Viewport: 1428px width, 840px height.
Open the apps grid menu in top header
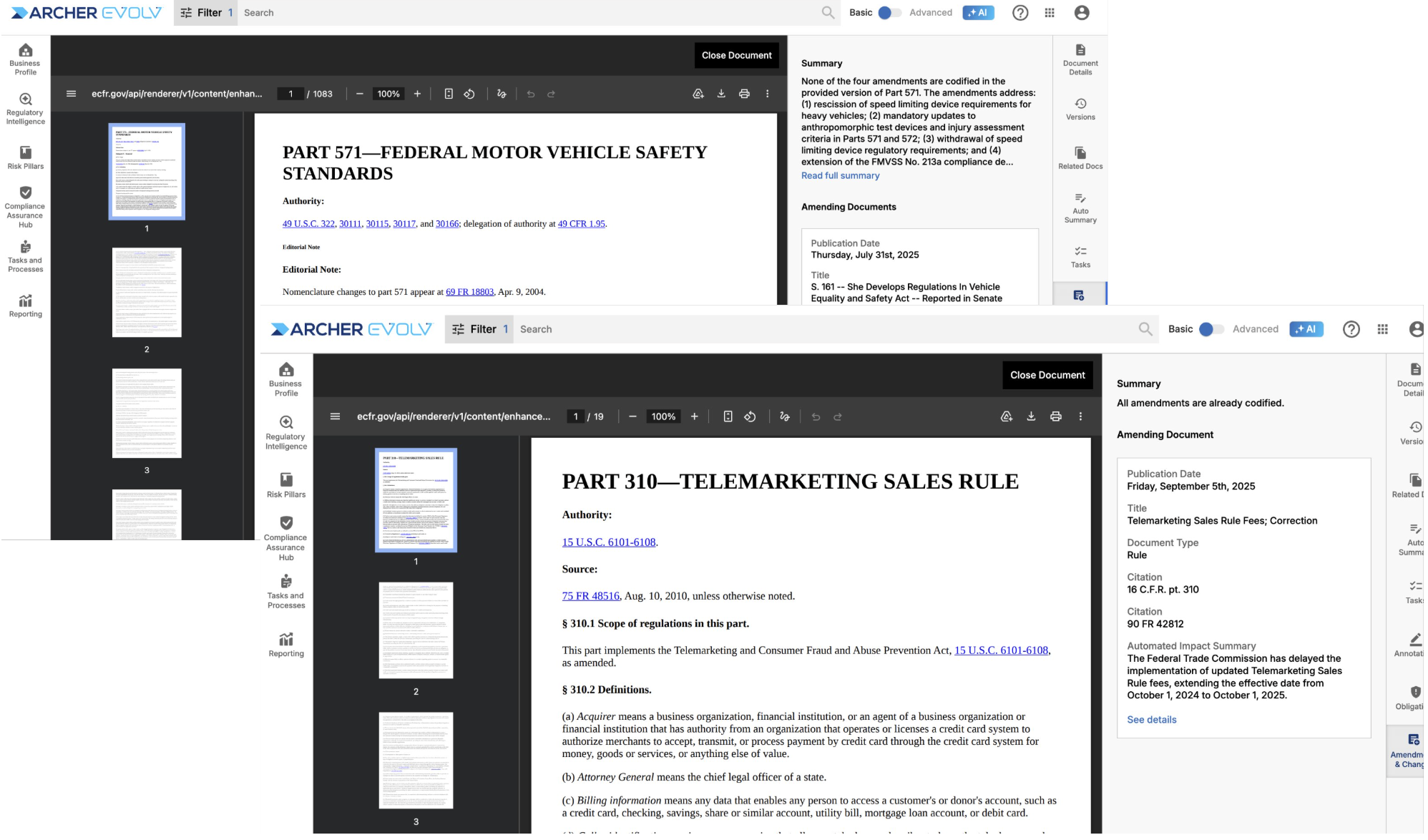point(1049,13)
